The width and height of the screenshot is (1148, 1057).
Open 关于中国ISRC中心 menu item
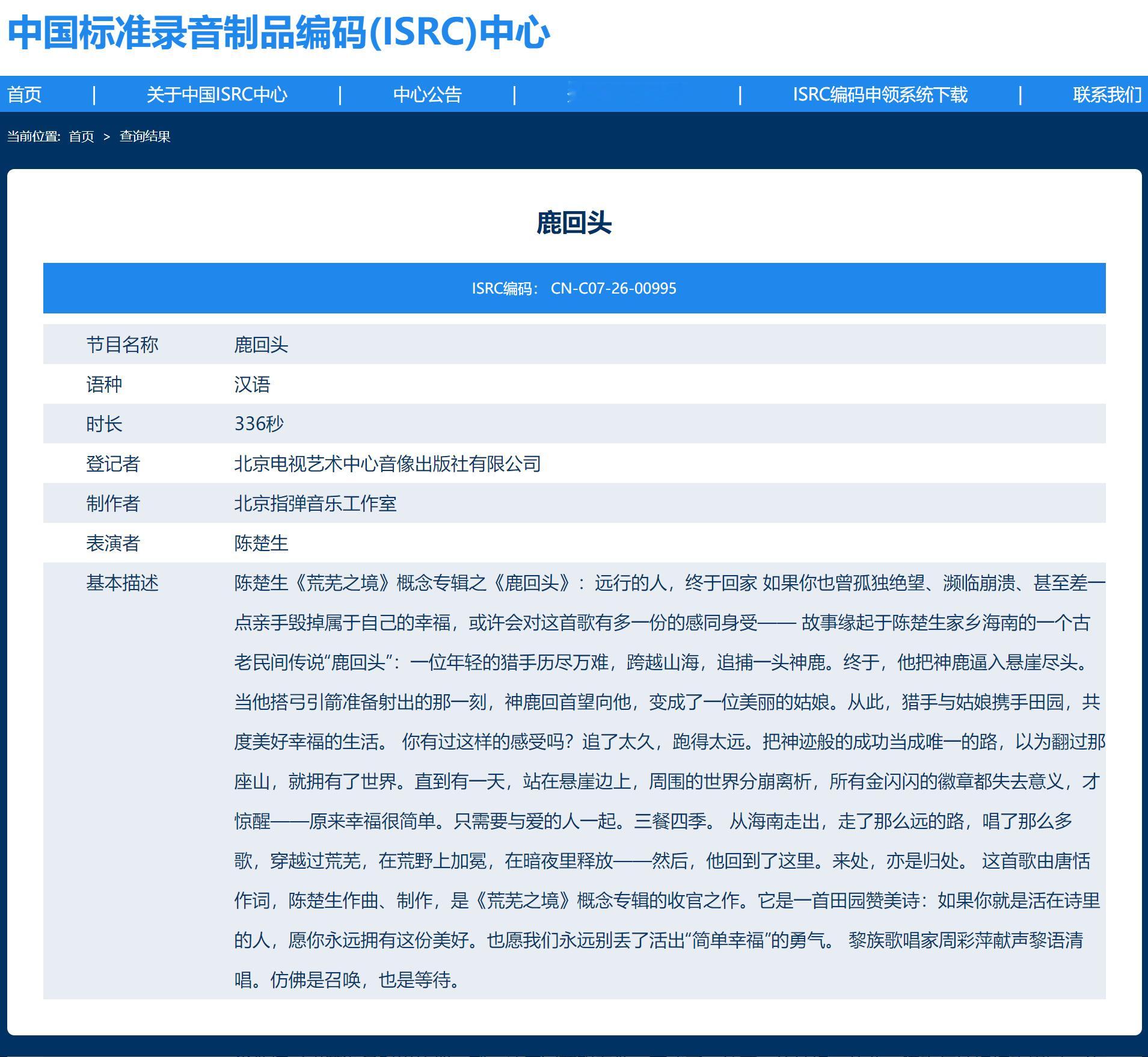217,95
